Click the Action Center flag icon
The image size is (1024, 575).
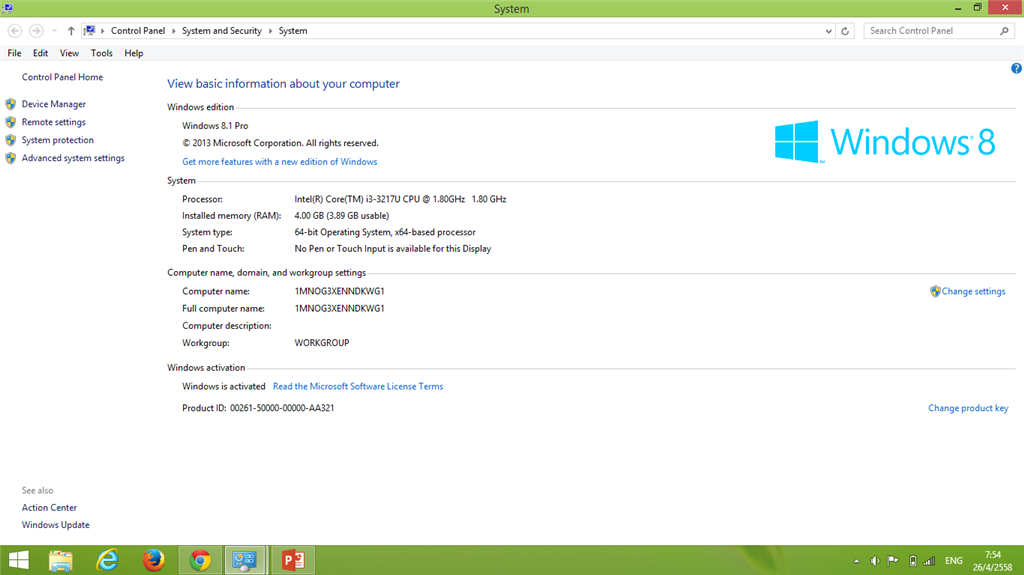tap(893, 561)
